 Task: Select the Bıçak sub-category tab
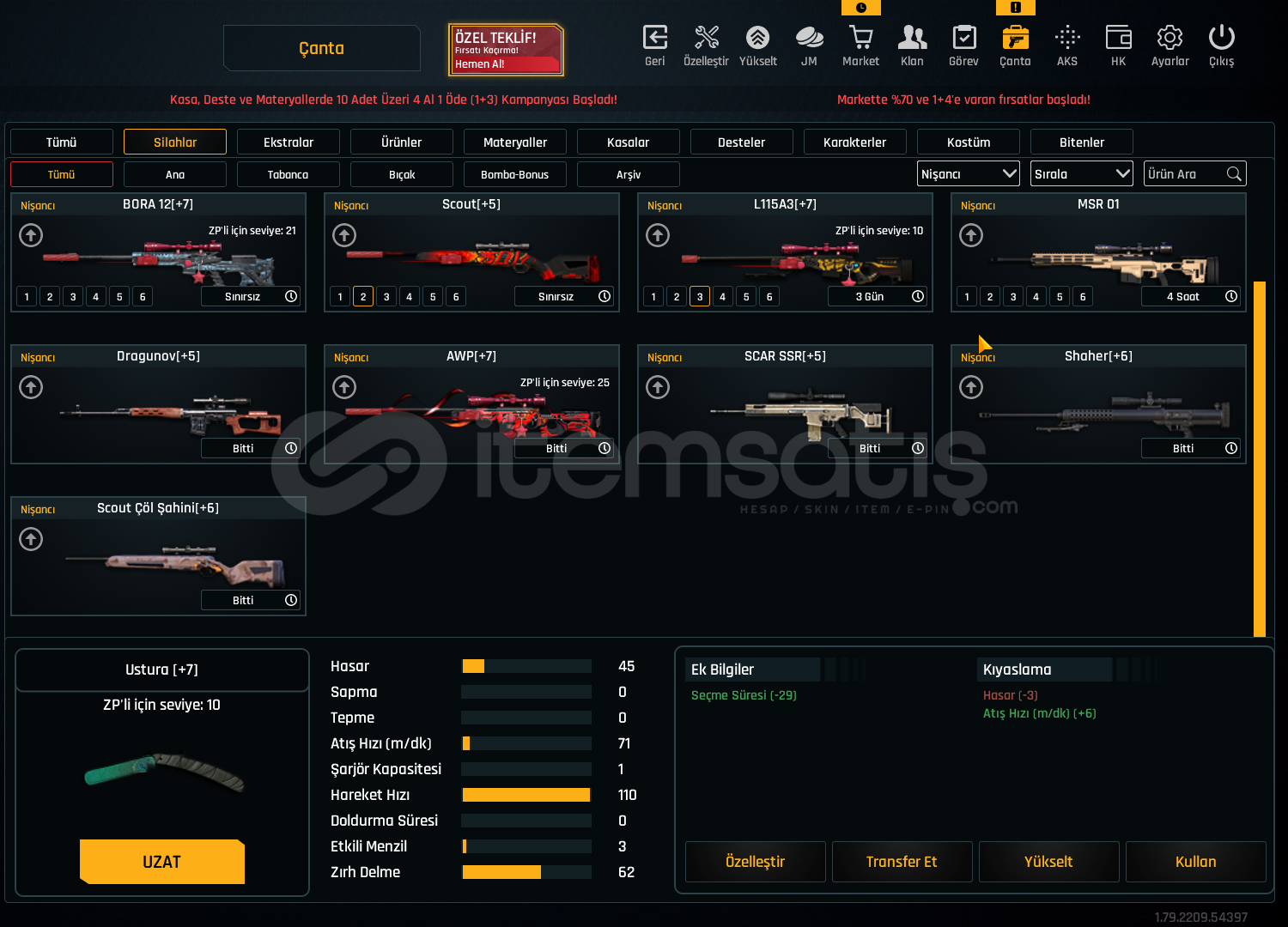click(401, 175)
